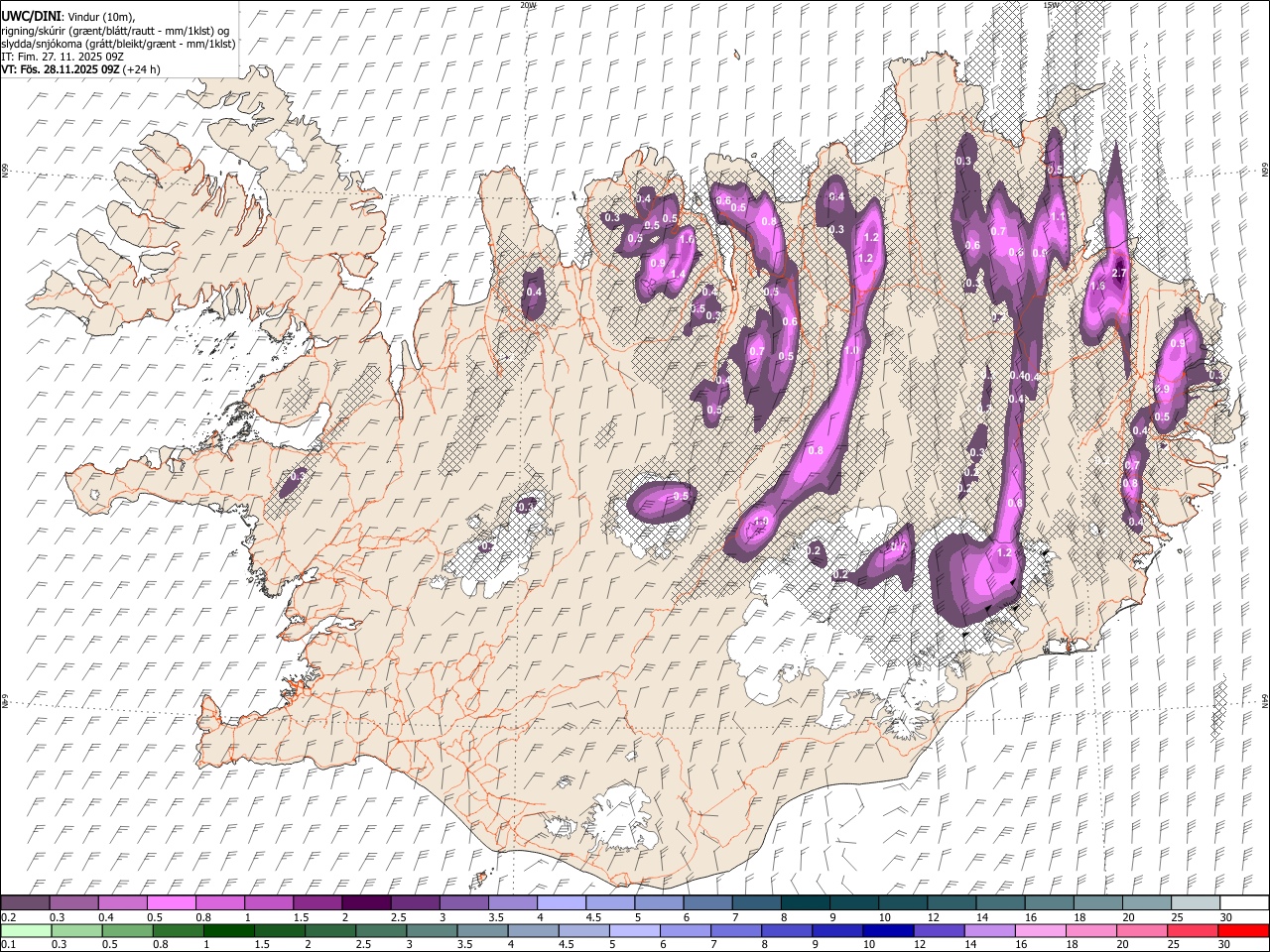Click the 'slydda/snjókoma' snow legend description line
This screenshot has width=1270, height=952.
point(119,44)
